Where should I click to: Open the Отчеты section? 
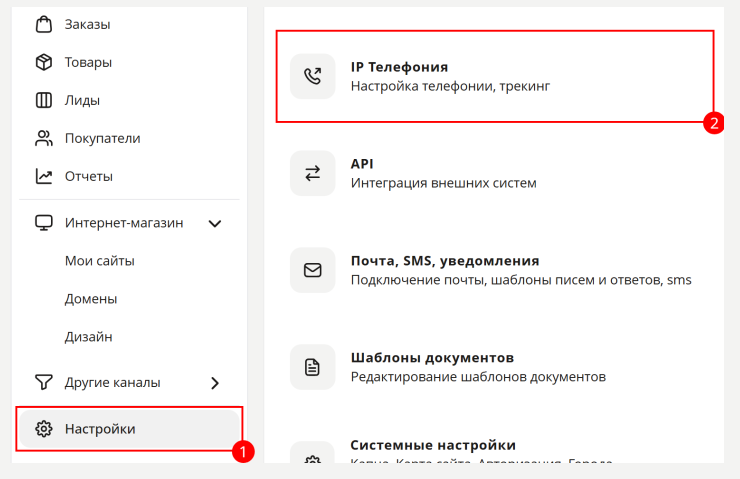89,176
